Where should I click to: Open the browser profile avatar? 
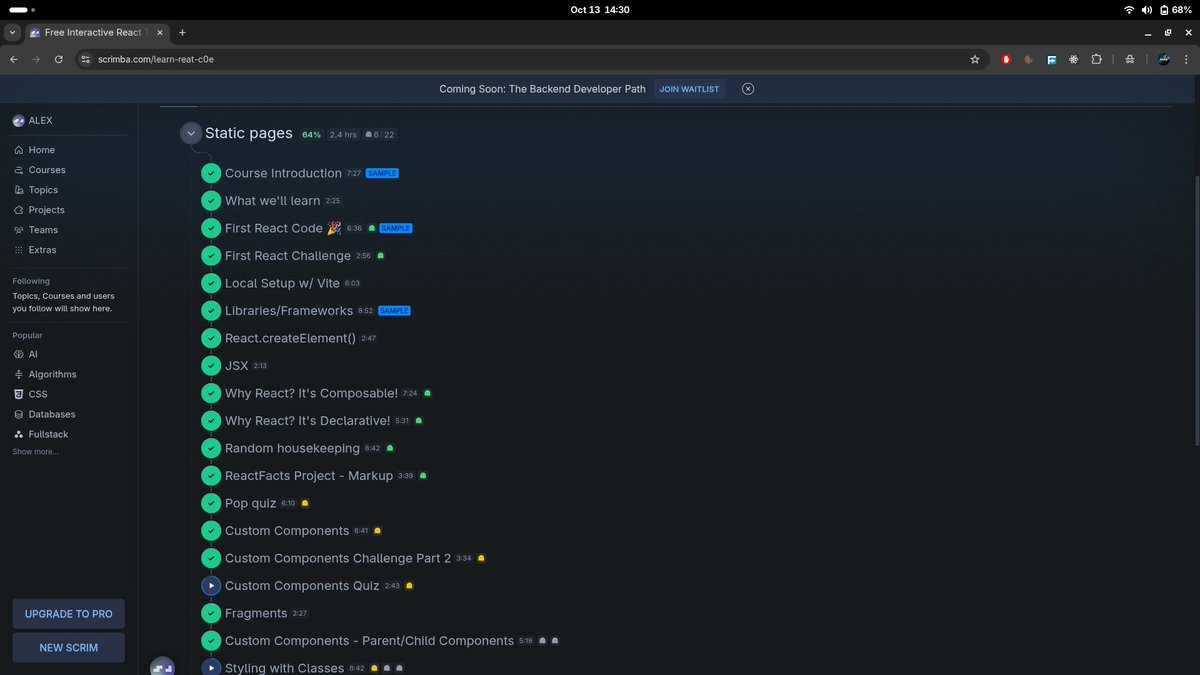coord(1164,59)
